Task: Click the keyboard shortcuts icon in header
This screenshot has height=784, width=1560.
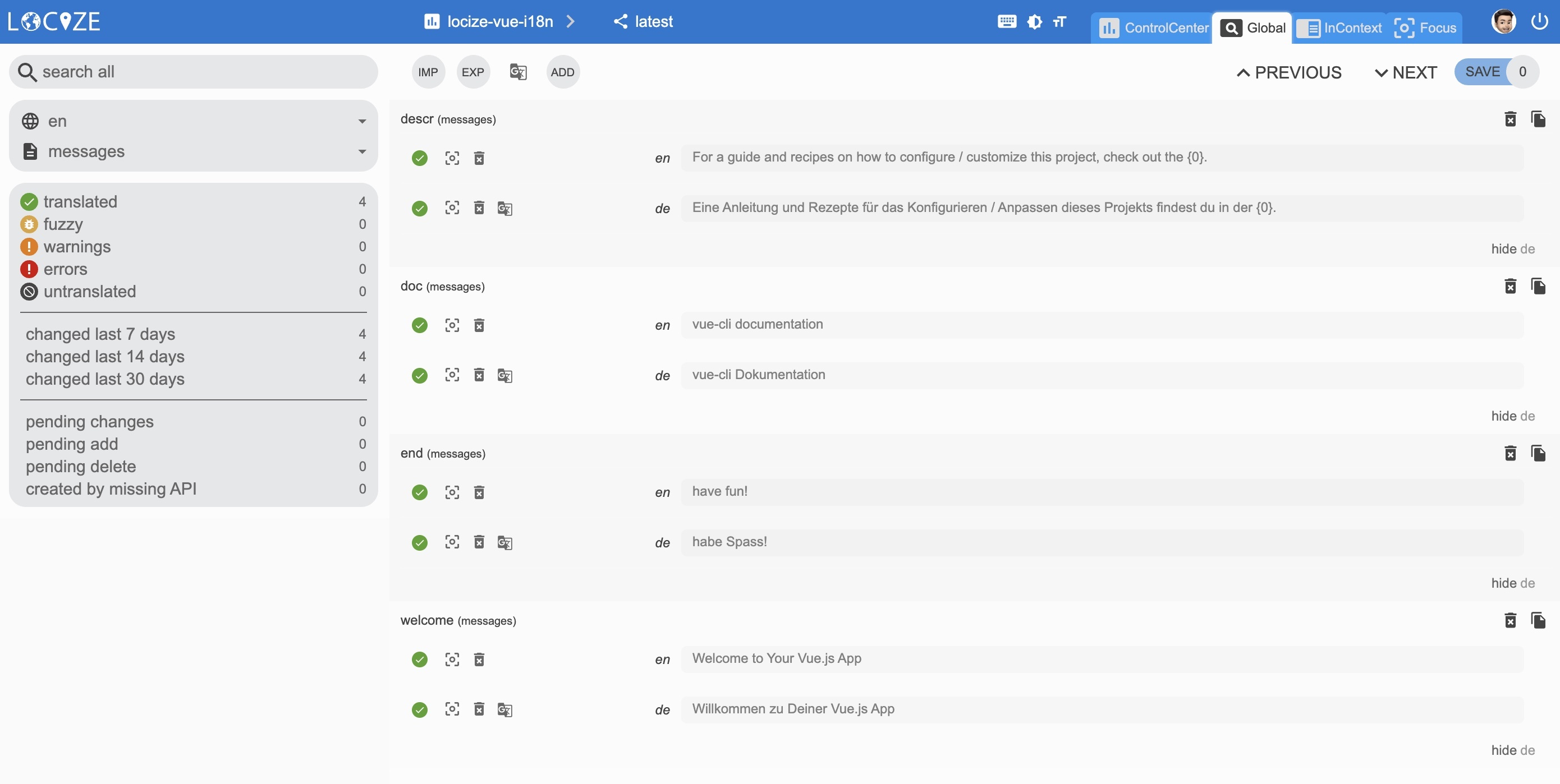Action: click(x=1007, y=22)
